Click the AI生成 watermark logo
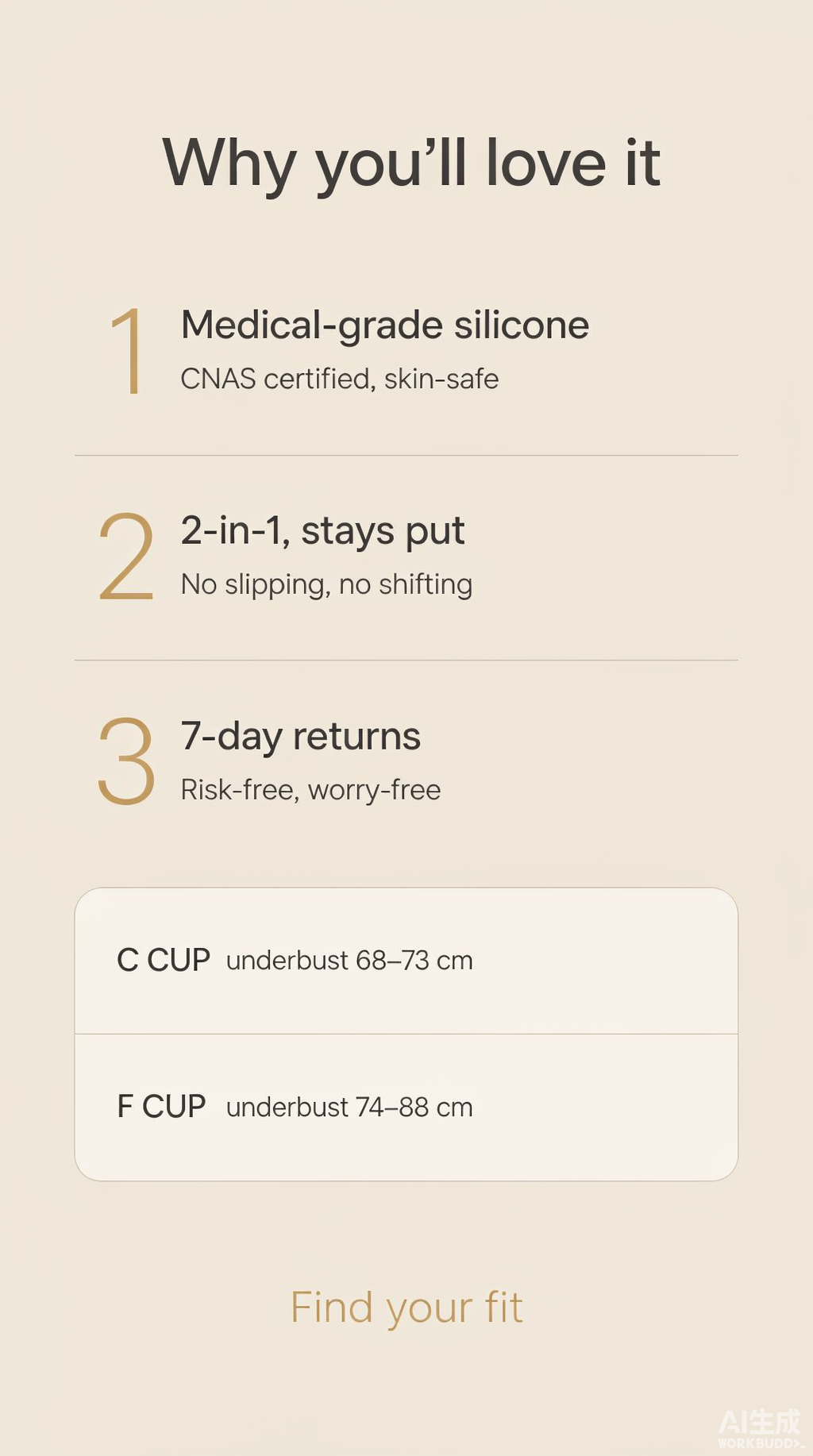Image resolution: width=813 pixels, height=1456 pixels. pyautogui.click(x=760, y=1422)
